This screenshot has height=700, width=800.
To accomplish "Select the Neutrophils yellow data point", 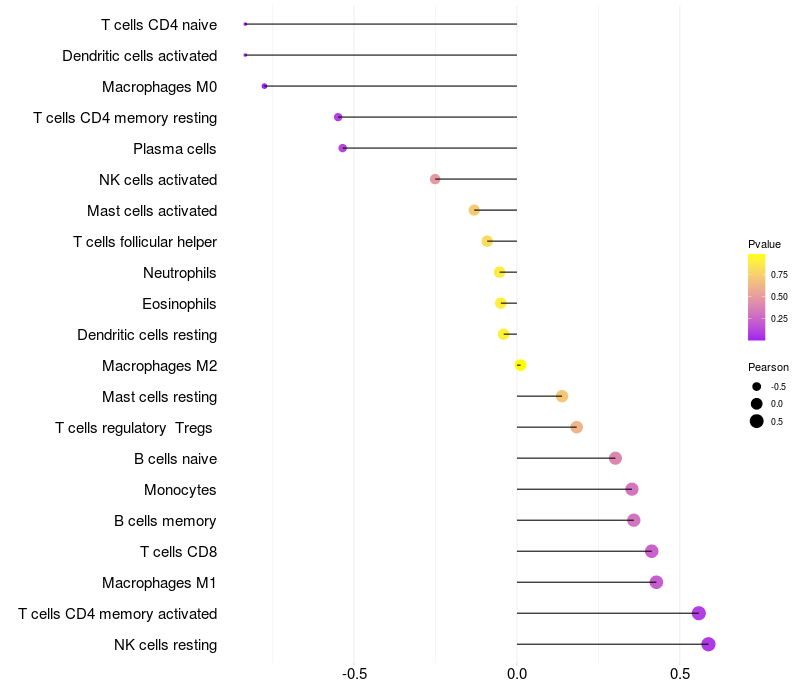I will [x=499, y=272].
